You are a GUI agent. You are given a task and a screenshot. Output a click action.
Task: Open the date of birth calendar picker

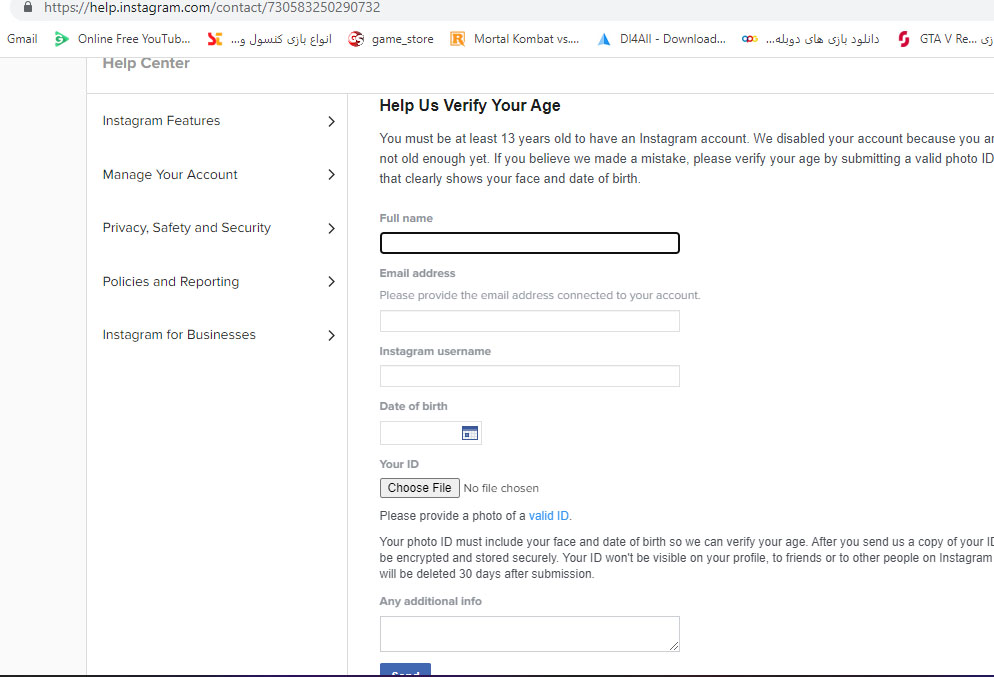tap(470, 433)
